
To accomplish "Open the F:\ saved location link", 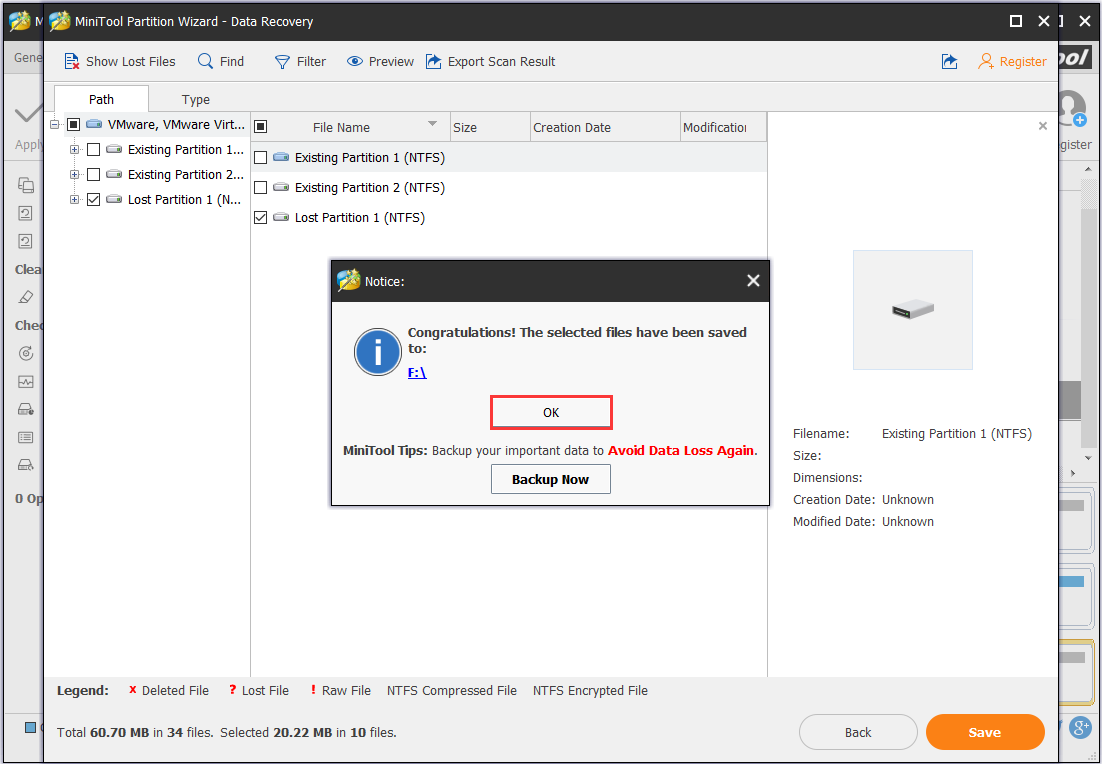I will coord(417,373).
